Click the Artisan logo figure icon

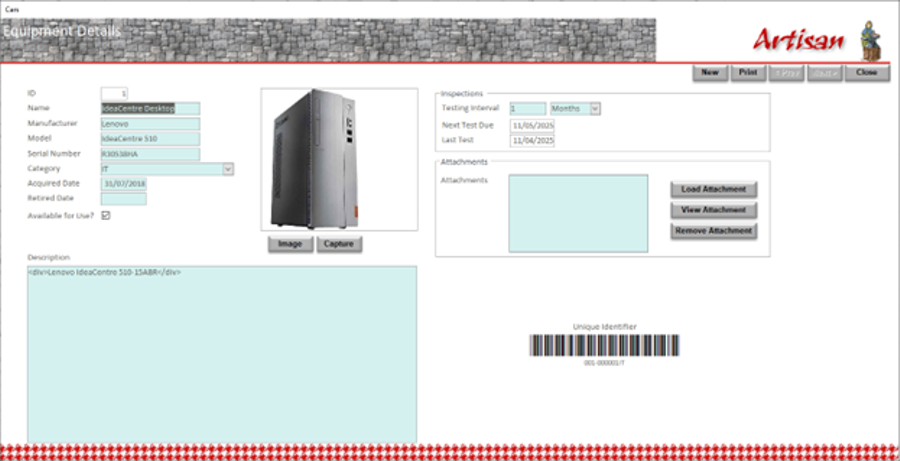(869, 39)
